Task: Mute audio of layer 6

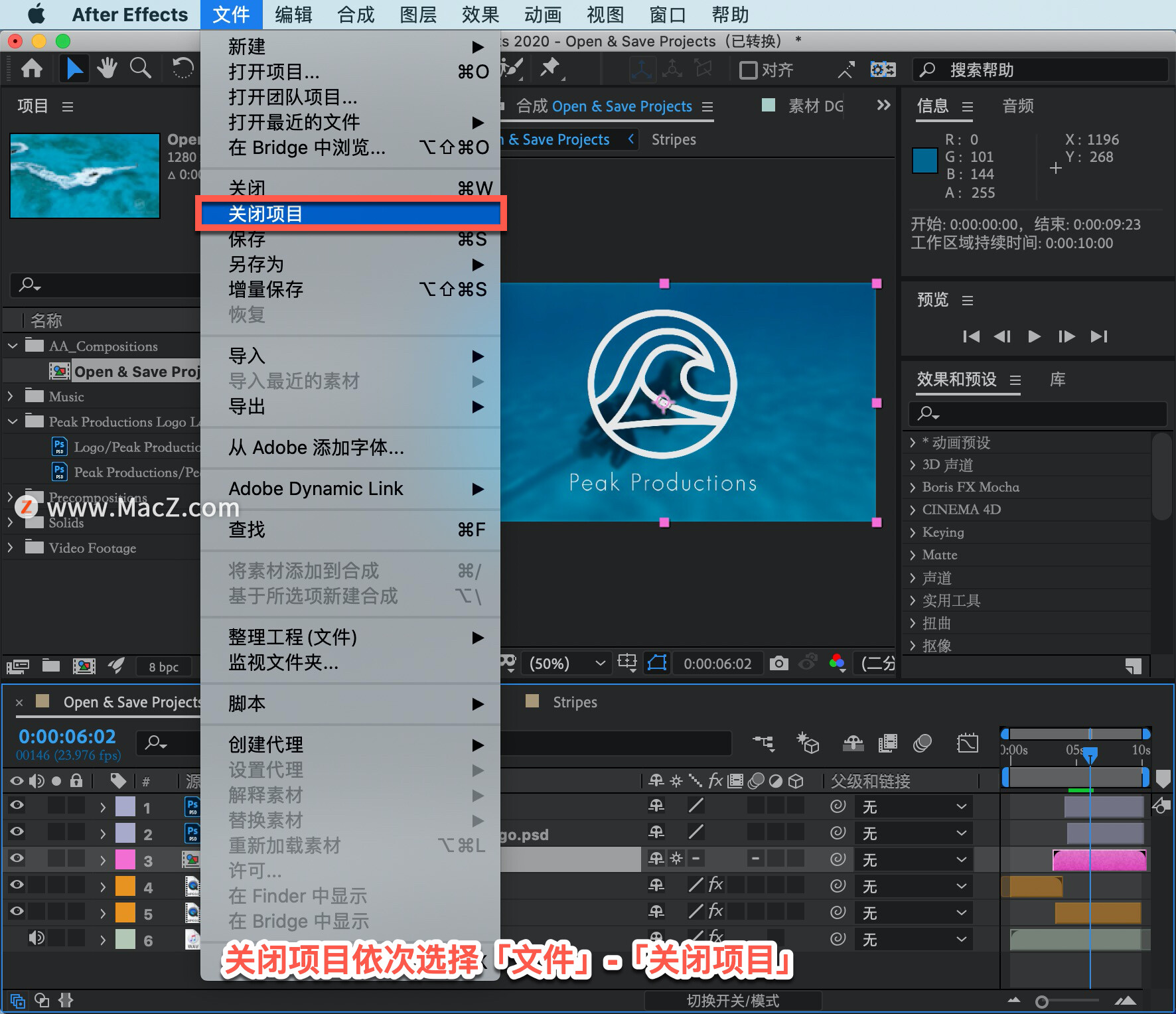Action: point(37,938)
